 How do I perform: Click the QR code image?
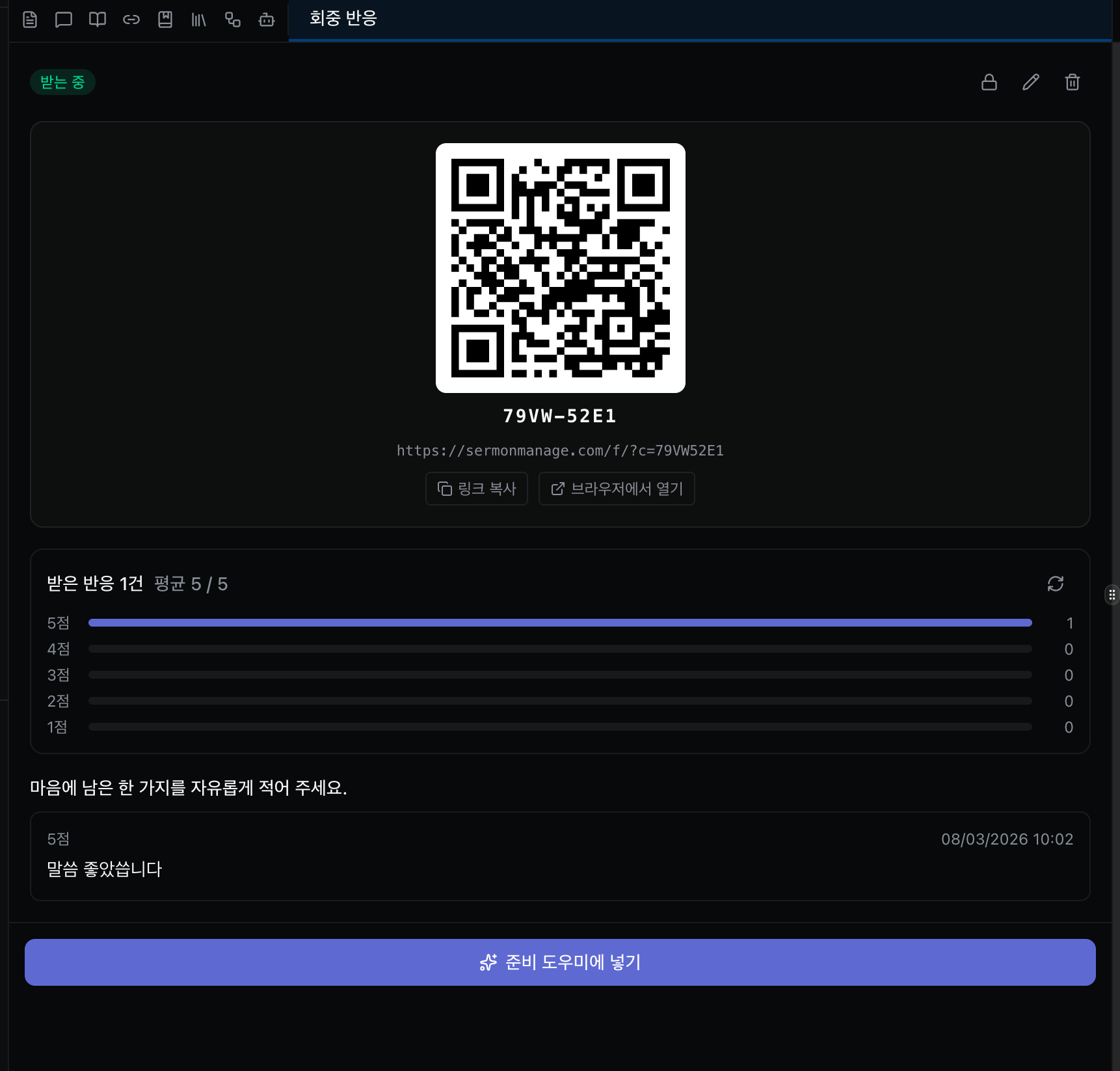tap(561, 268)
